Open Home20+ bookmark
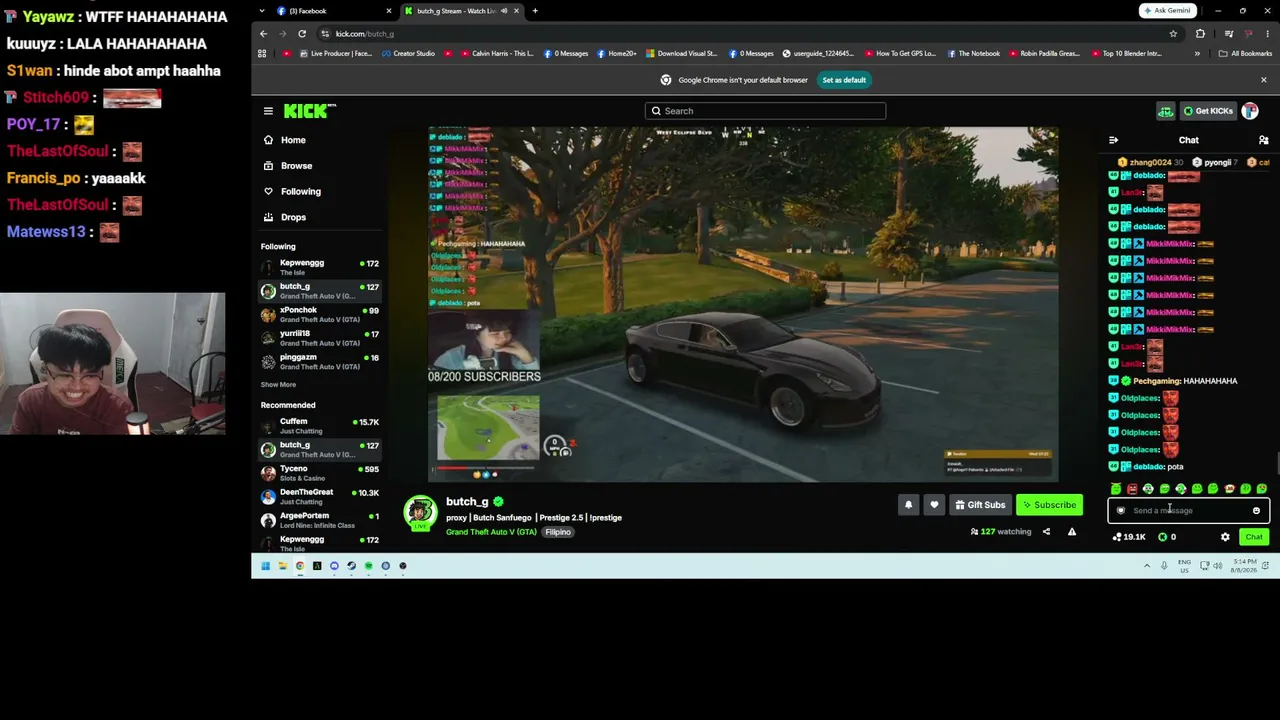Screen dimensions: 1280x720 click(617, 54)
